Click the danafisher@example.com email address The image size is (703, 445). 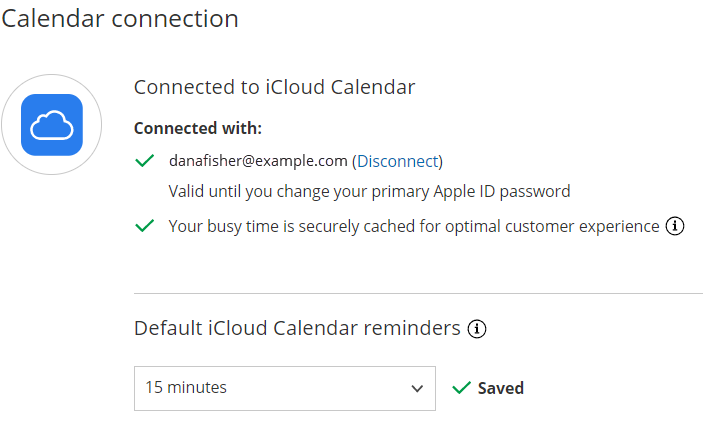tap(258, 161)
